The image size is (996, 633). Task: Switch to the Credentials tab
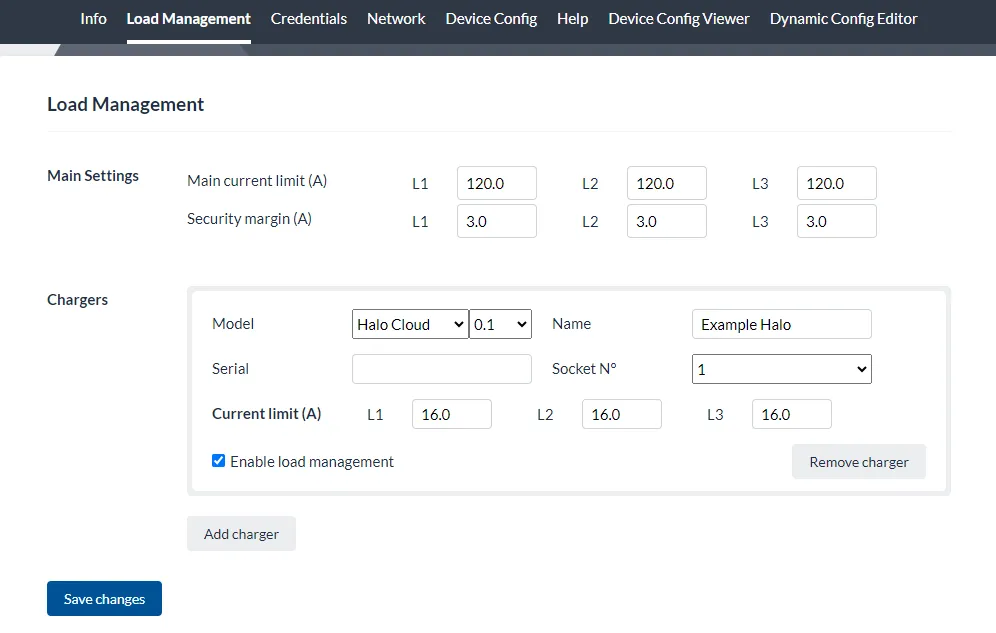click(309, 19)
